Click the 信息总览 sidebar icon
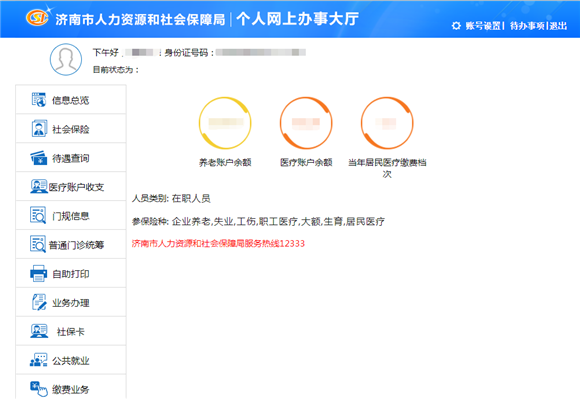The height and width of the screenshot is (399, 580). point(39,99)
